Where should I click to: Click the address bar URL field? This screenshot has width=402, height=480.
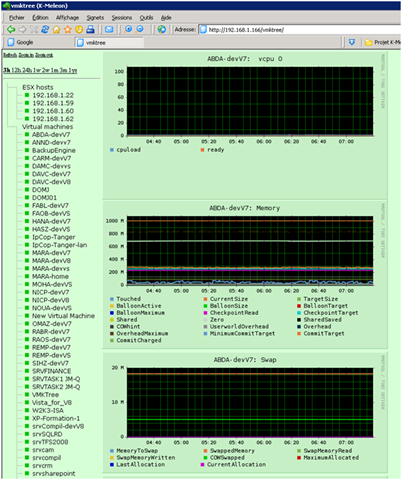[x=300, y=30]
